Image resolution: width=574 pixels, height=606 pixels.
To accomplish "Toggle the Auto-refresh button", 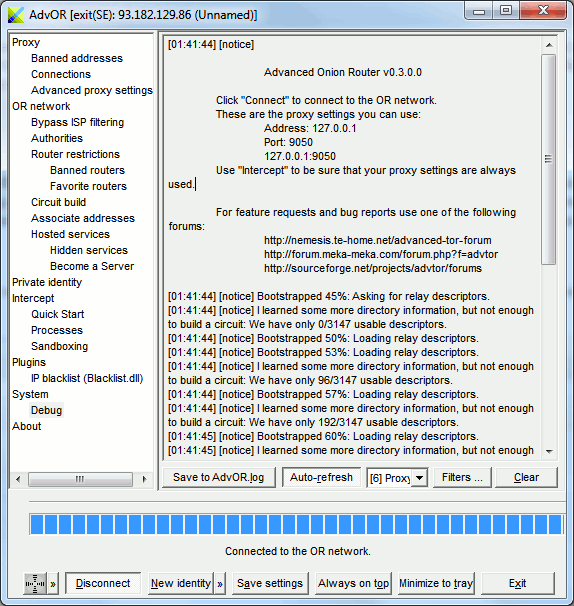I will [321, 477].
